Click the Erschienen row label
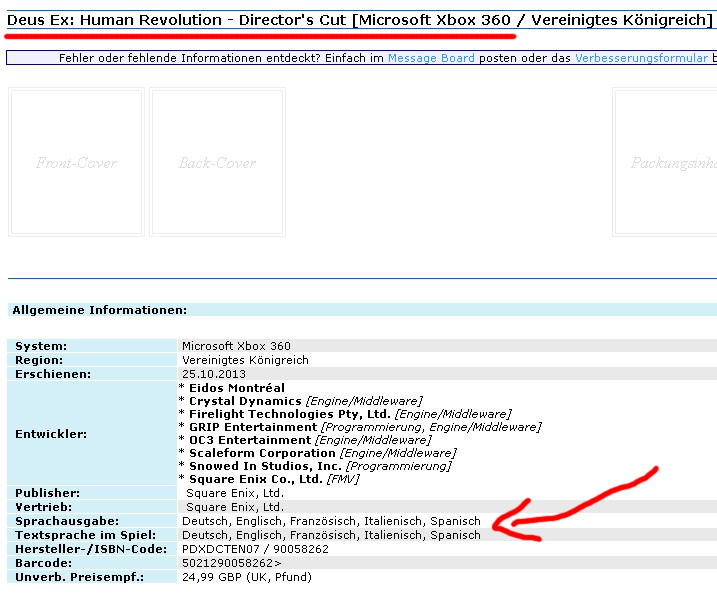 tap(53, 374)
